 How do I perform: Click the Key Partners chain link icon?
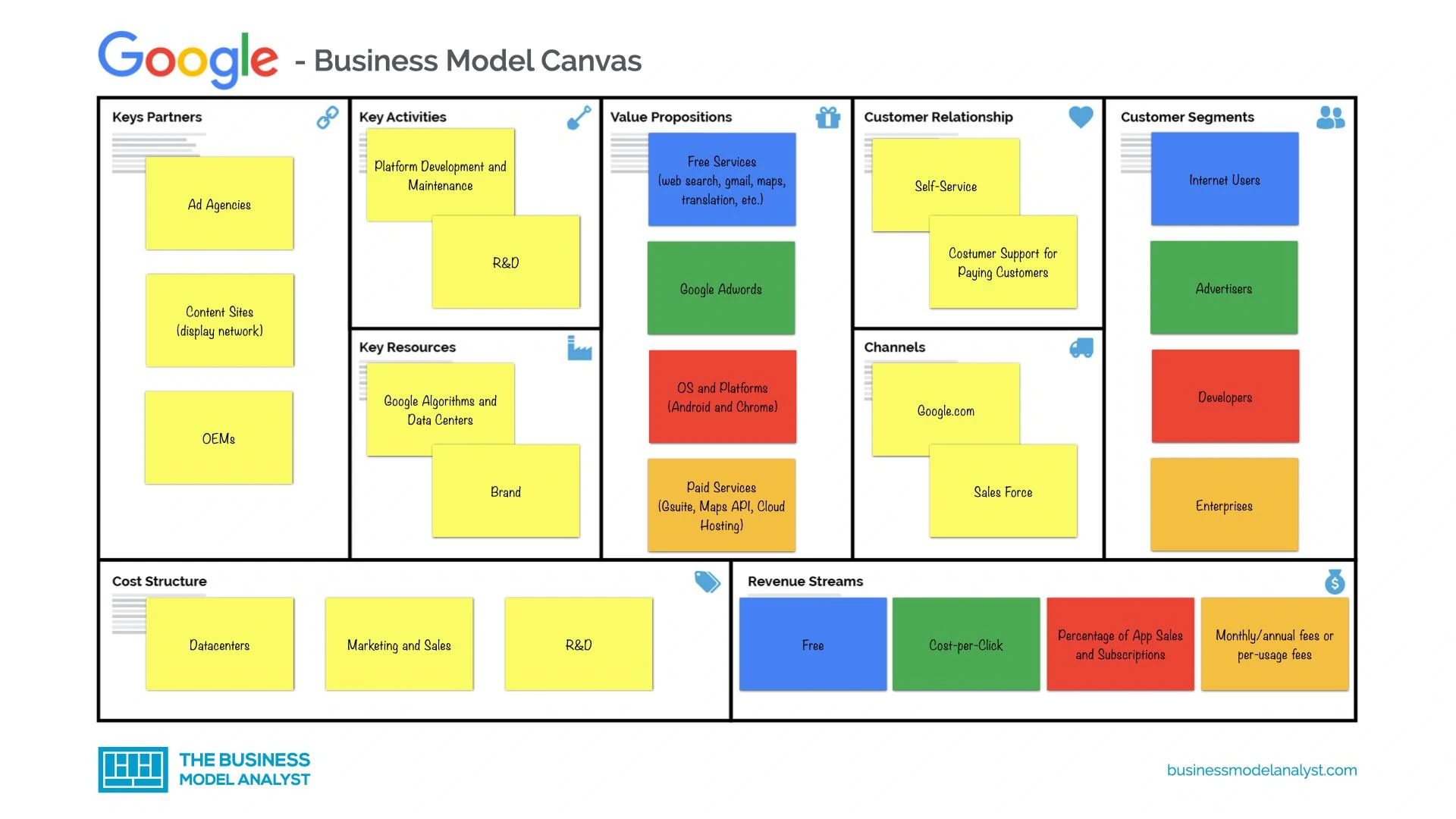pos(327,117)
